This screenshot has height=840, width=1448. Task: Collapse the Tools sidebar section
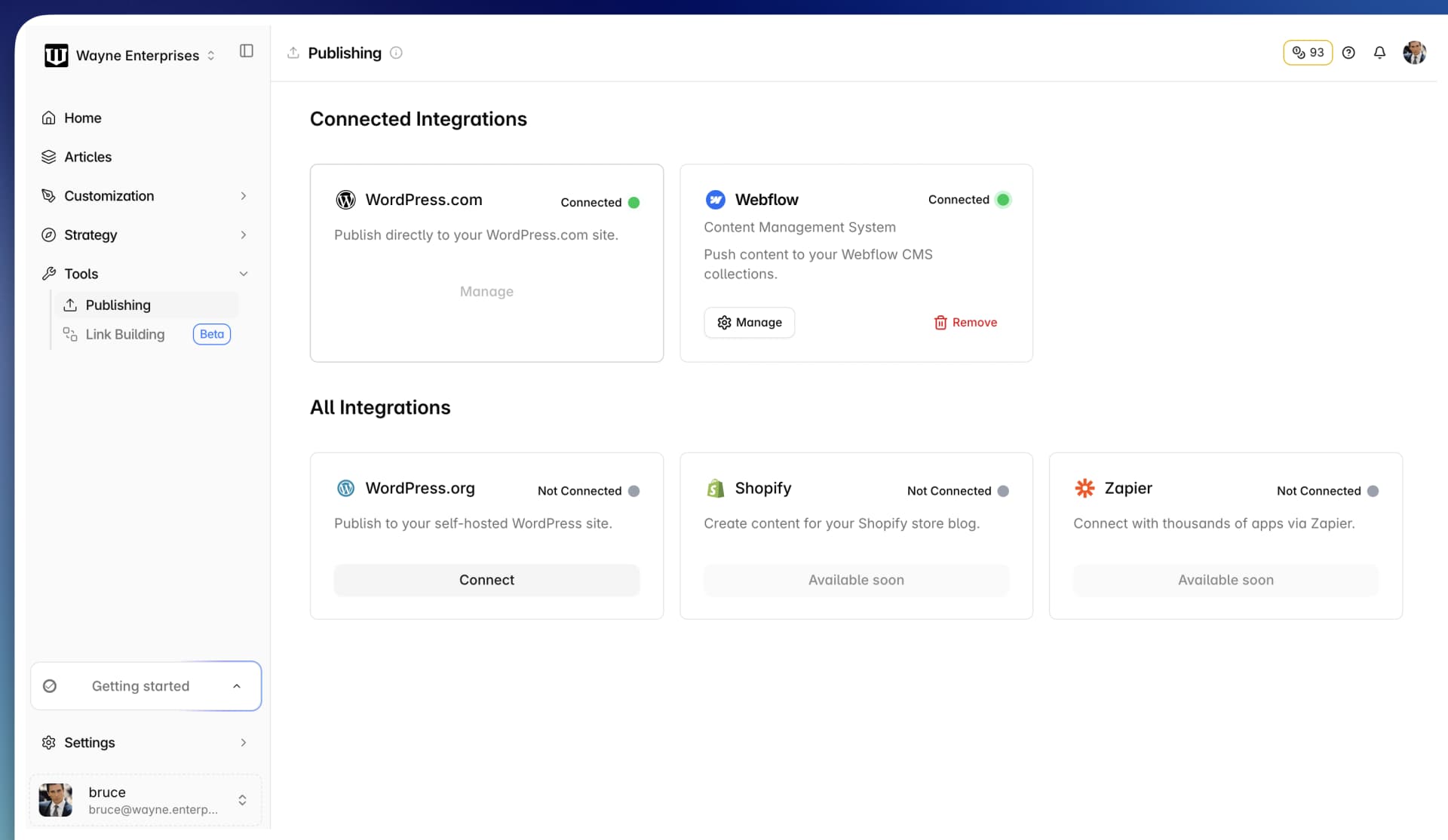pos(243,273)
